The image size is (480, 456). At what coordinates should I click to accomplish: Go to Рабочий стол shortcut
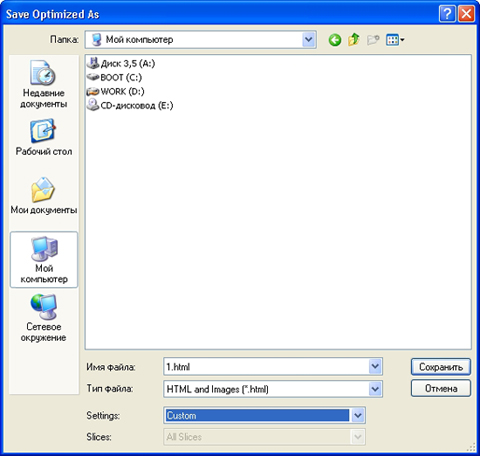coord(44,137)
